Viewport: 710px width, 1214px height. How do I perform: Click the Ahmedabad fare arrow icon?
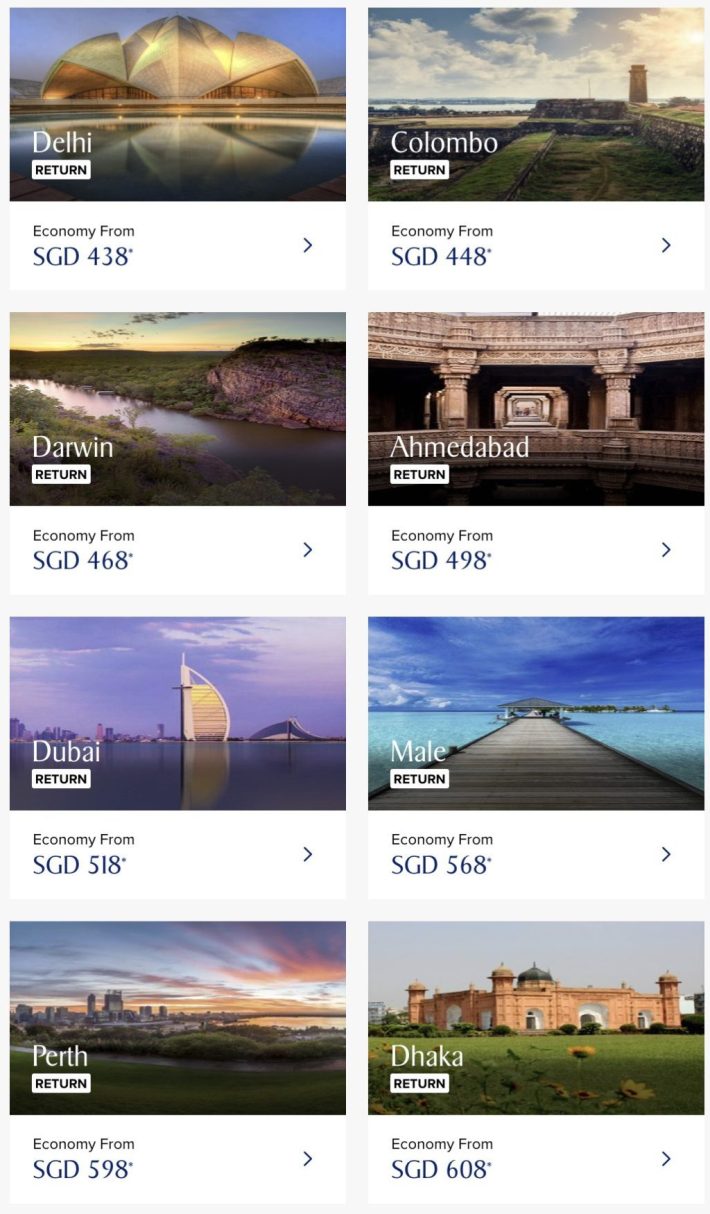coord(666,549)
